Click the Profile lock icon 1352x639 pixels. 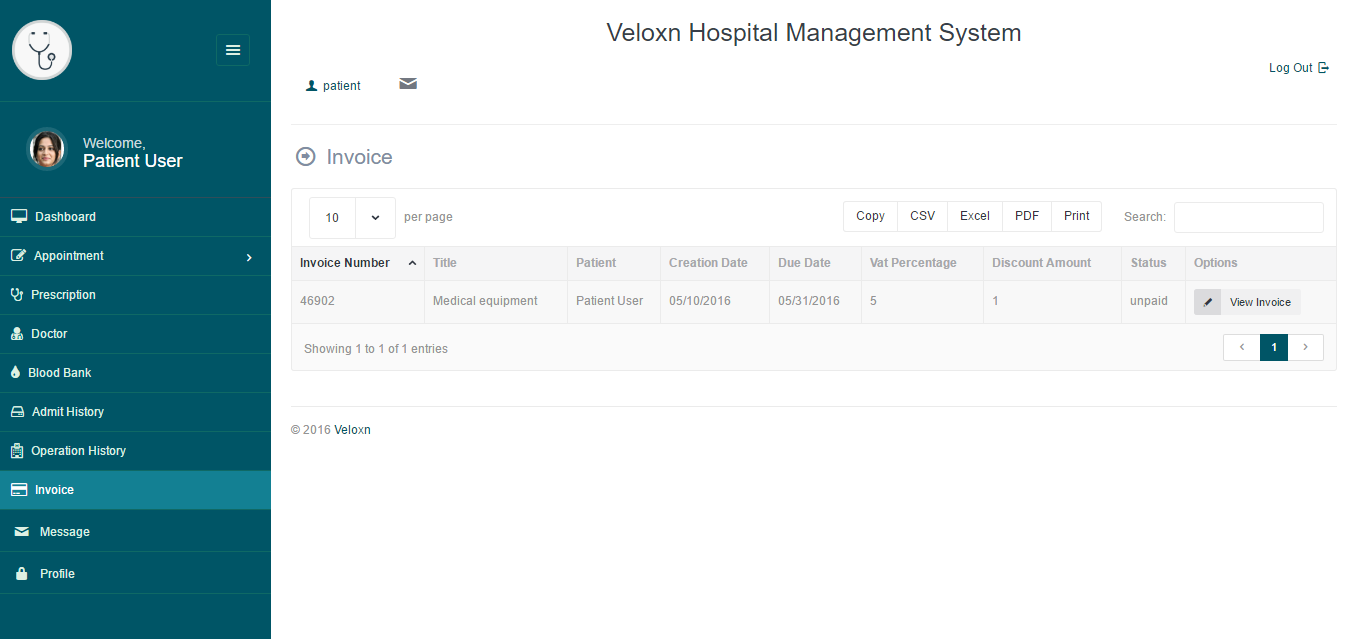[20, 574]
